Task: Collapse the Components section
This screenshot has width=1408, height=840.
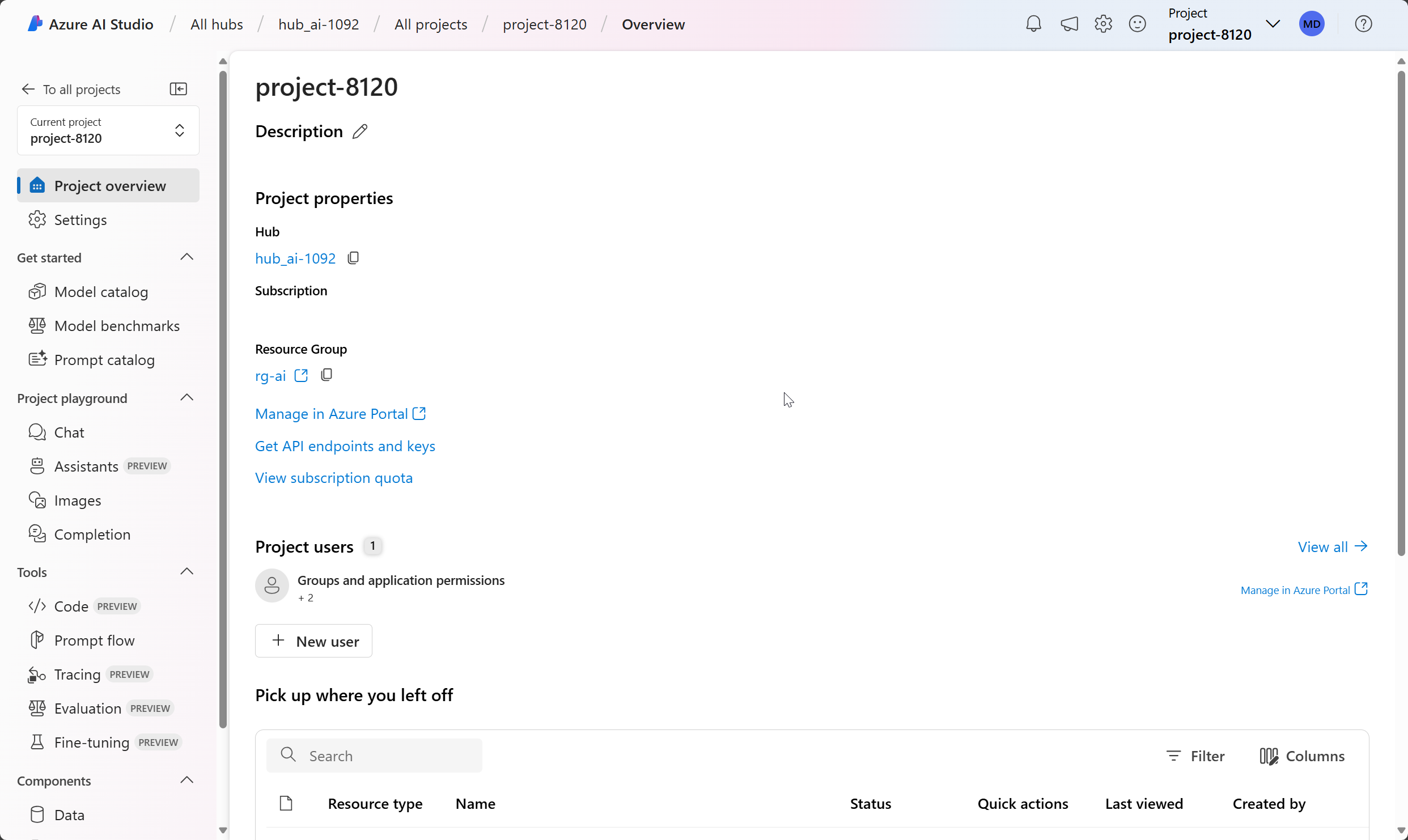Action: point(187,780)
